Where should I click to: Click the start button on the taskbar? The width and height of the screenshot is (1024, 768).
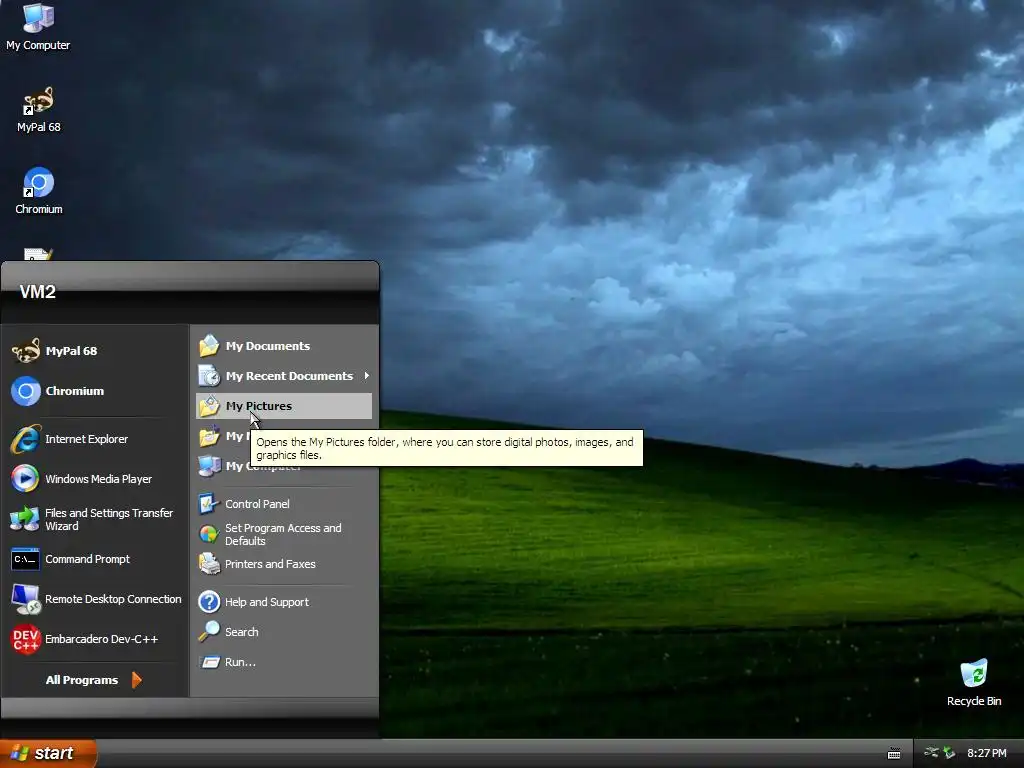[47, 753]
